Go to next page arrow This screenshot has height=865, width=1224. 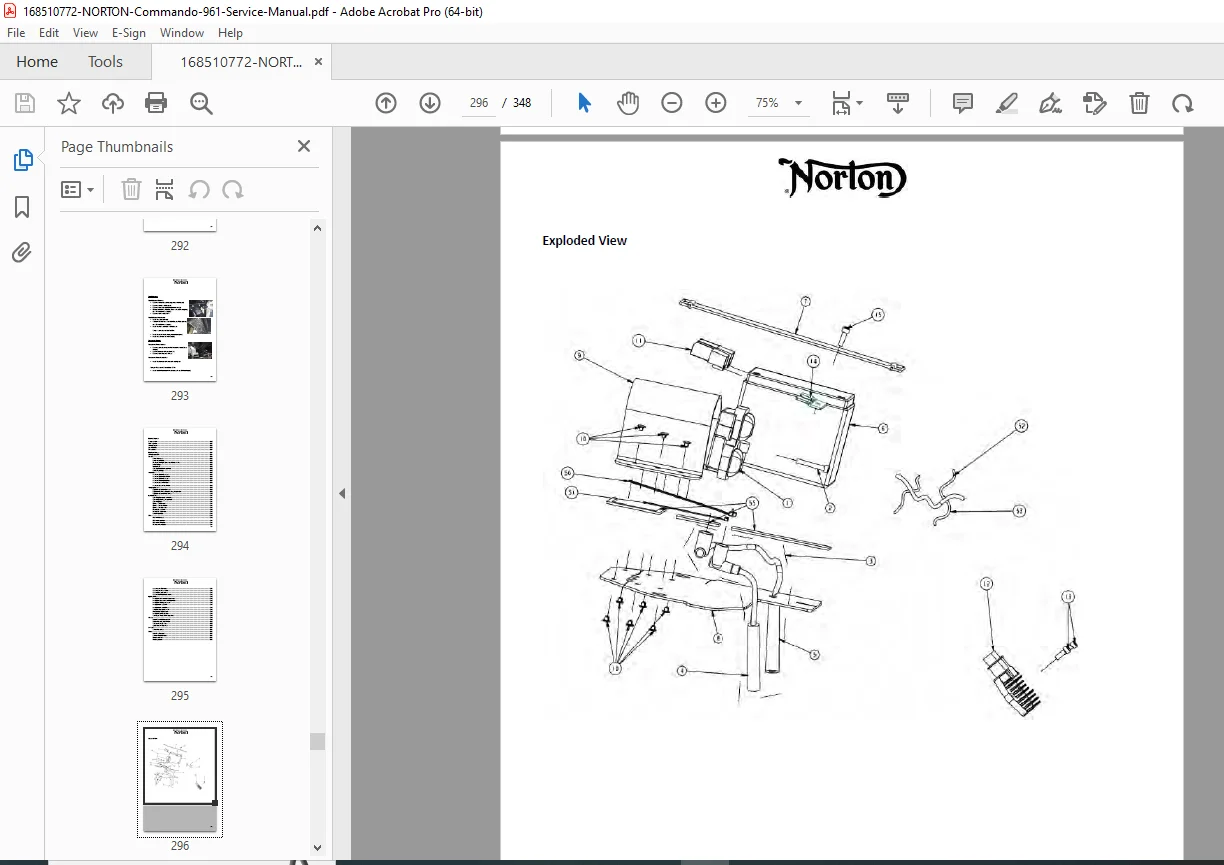[x=430, y=103]
